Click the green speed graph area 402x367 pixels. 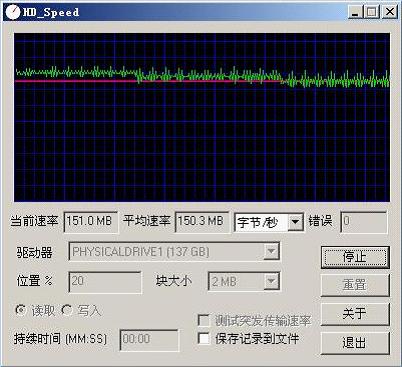point(202,117)
